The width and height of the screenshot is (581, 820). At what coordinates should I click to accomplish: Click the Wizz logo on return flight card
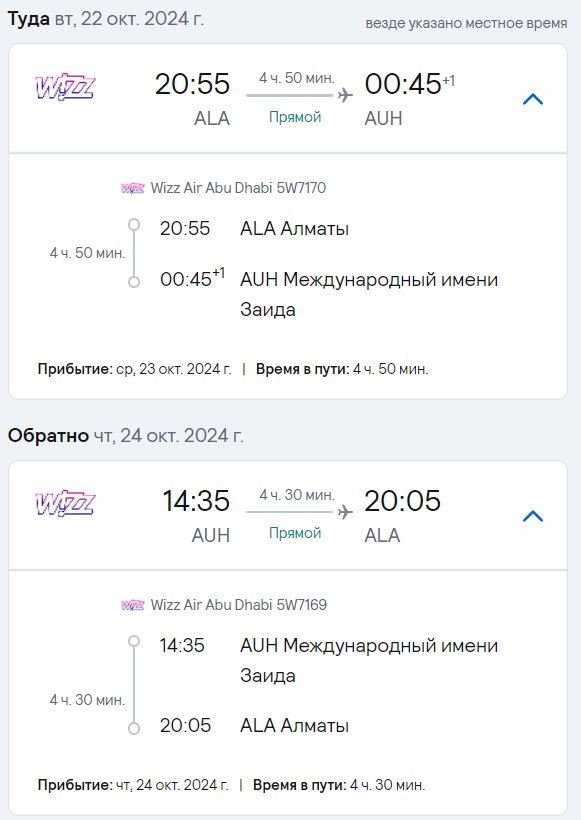pos(65,504)
